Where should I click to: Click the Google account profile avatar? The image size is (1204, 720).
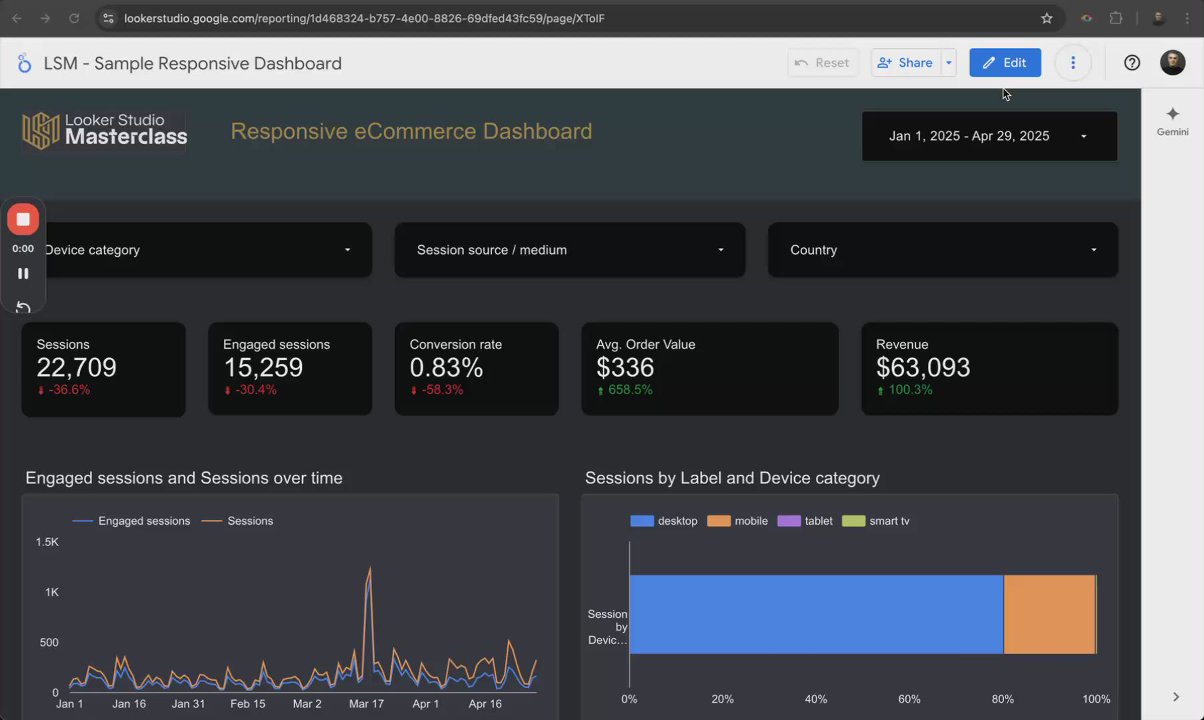tap(1172, 63)
